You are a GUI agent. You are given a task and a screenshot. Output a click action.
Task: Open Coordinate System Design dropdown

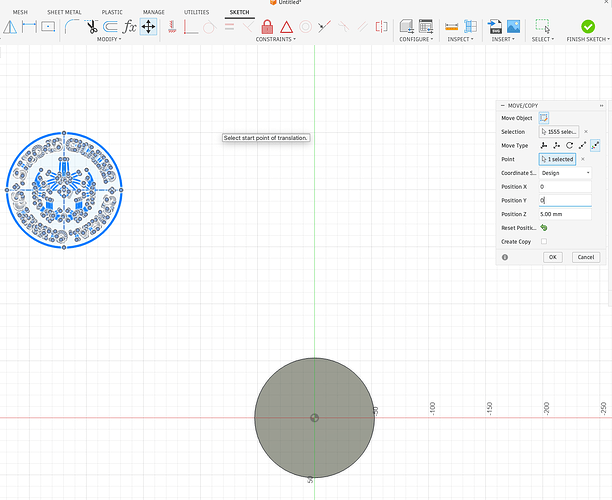(565, 173)
